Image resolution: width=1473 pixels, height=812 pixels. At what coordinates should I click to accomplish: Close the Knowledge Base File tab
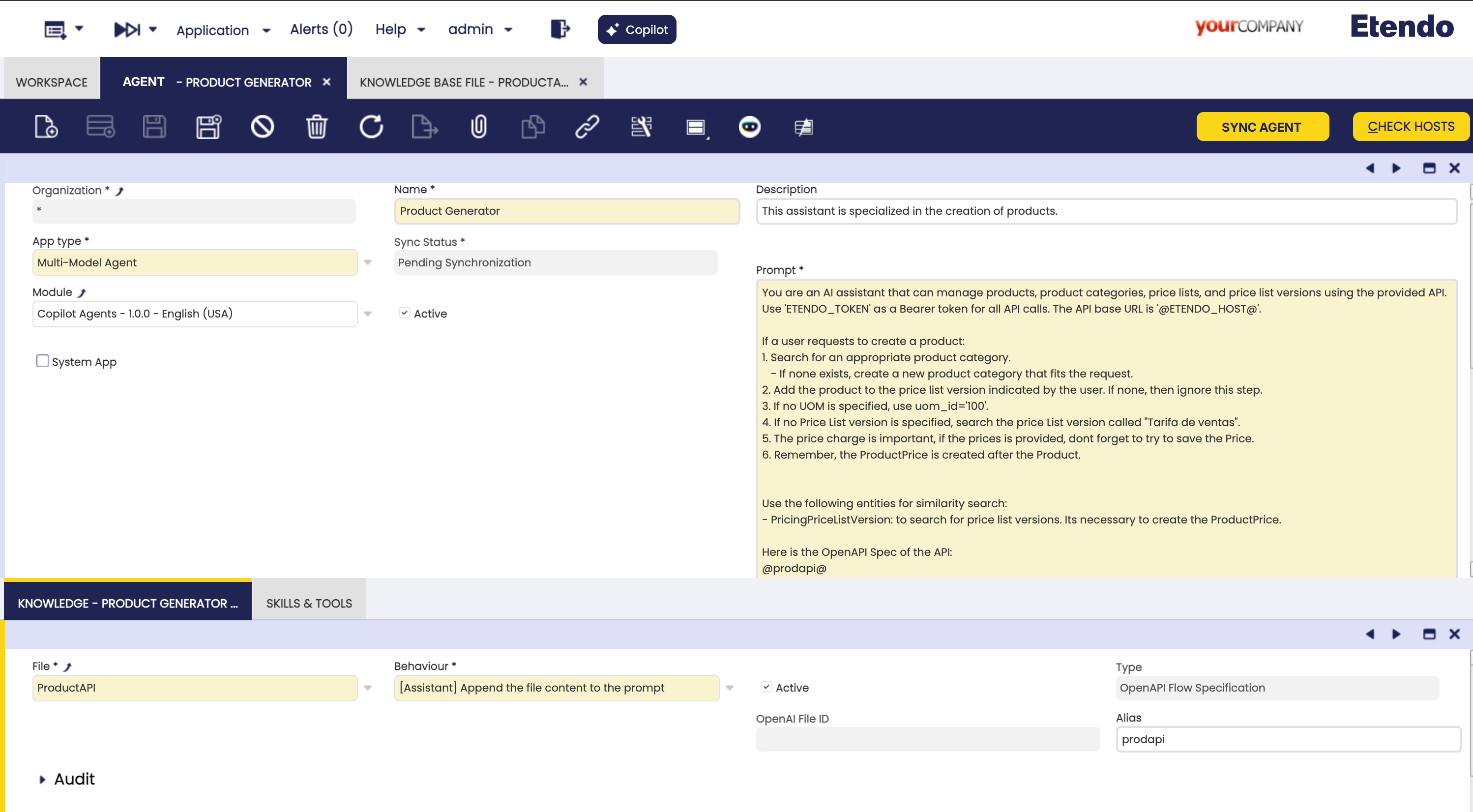click(x=583, y=82)
